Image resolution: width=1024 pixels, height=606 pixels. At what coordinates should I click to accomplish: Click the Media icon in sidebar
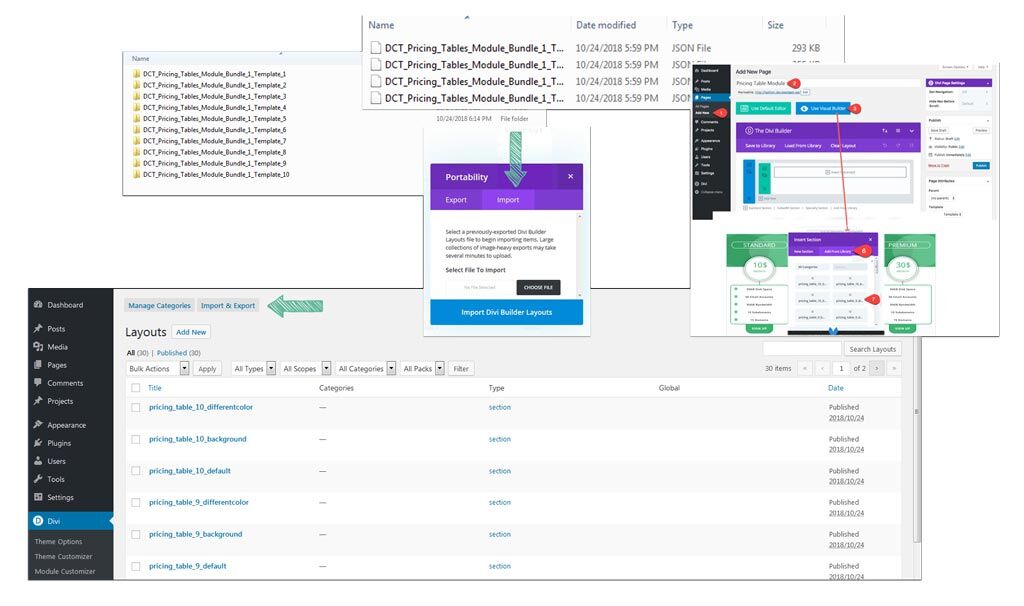pyautogui.click(x=37, y=347)
